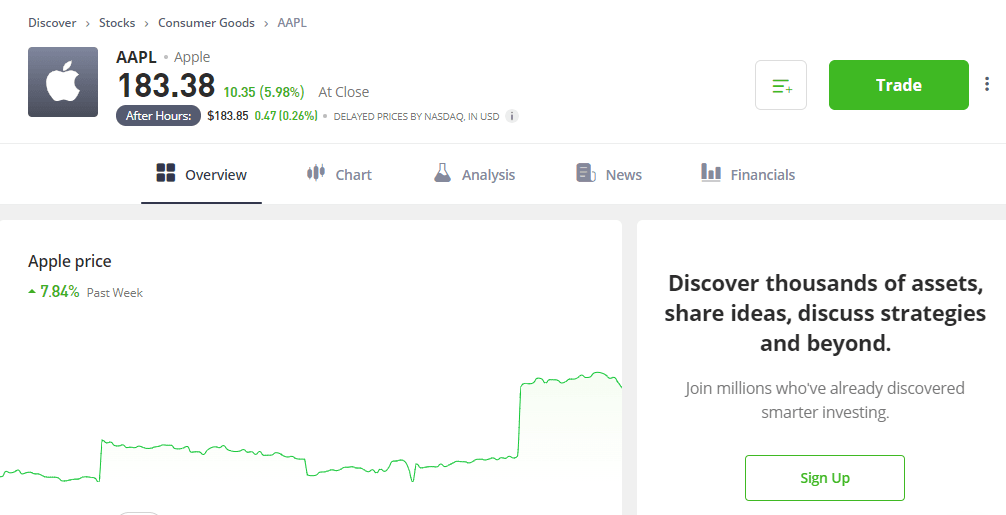Switch to the News tab
The image size is (1006, 515).
(x=609, y=174)
